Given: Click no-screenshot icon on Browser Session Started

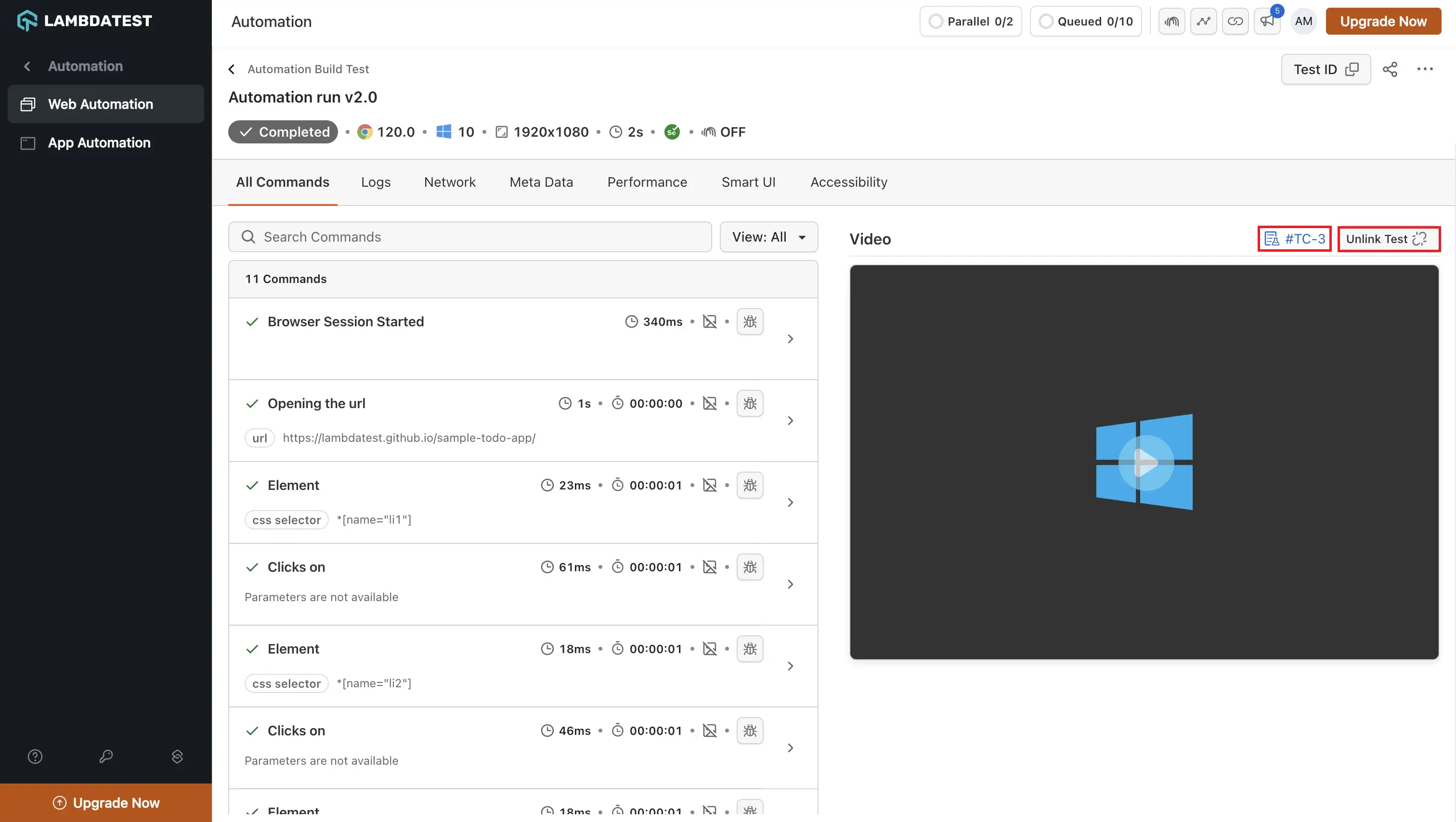Looking at the screenshot, I should pyautogui.click(x=709, y=321).
